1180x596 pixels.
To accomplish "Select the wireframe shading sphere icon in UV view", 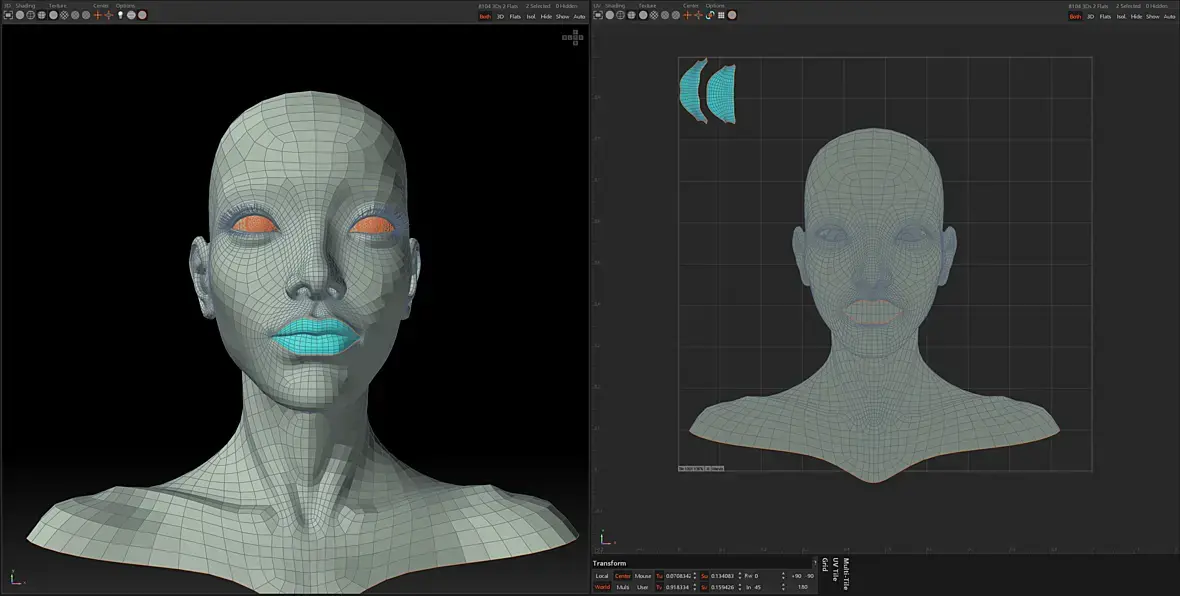I will [620, 15].
